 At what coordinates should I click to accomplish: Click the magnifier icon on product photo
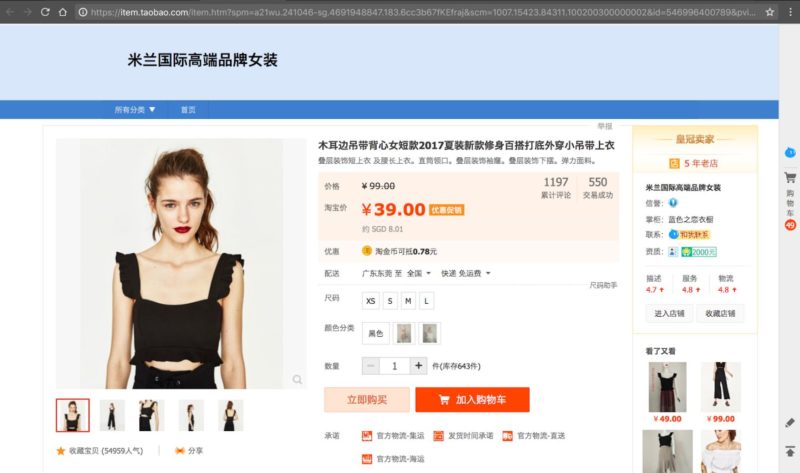coord(297,380)
